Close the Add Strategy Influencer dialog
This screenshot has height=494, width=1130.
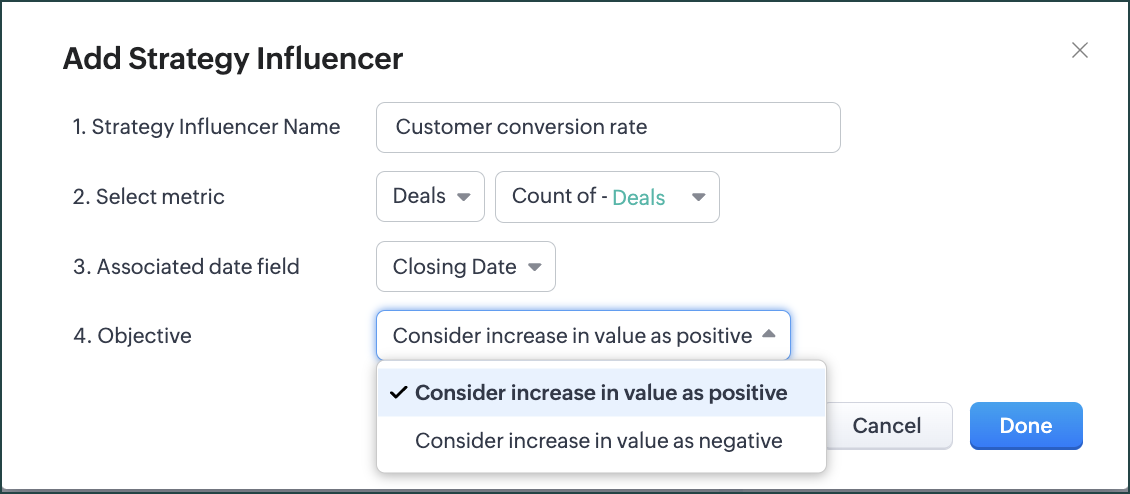point(1079,50)
